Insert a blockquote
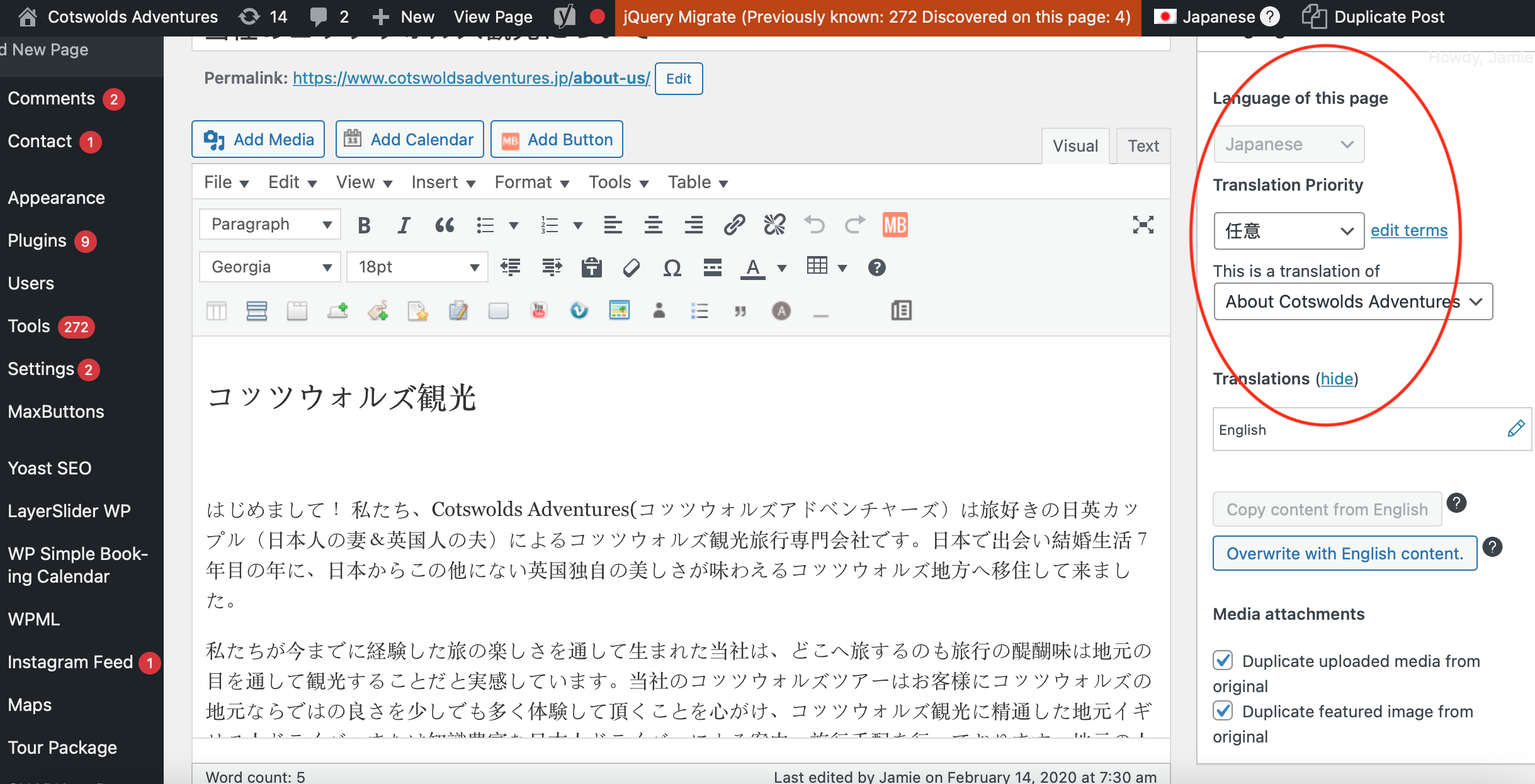Viewport: 1535px width, 784px height. coord(445,225)
